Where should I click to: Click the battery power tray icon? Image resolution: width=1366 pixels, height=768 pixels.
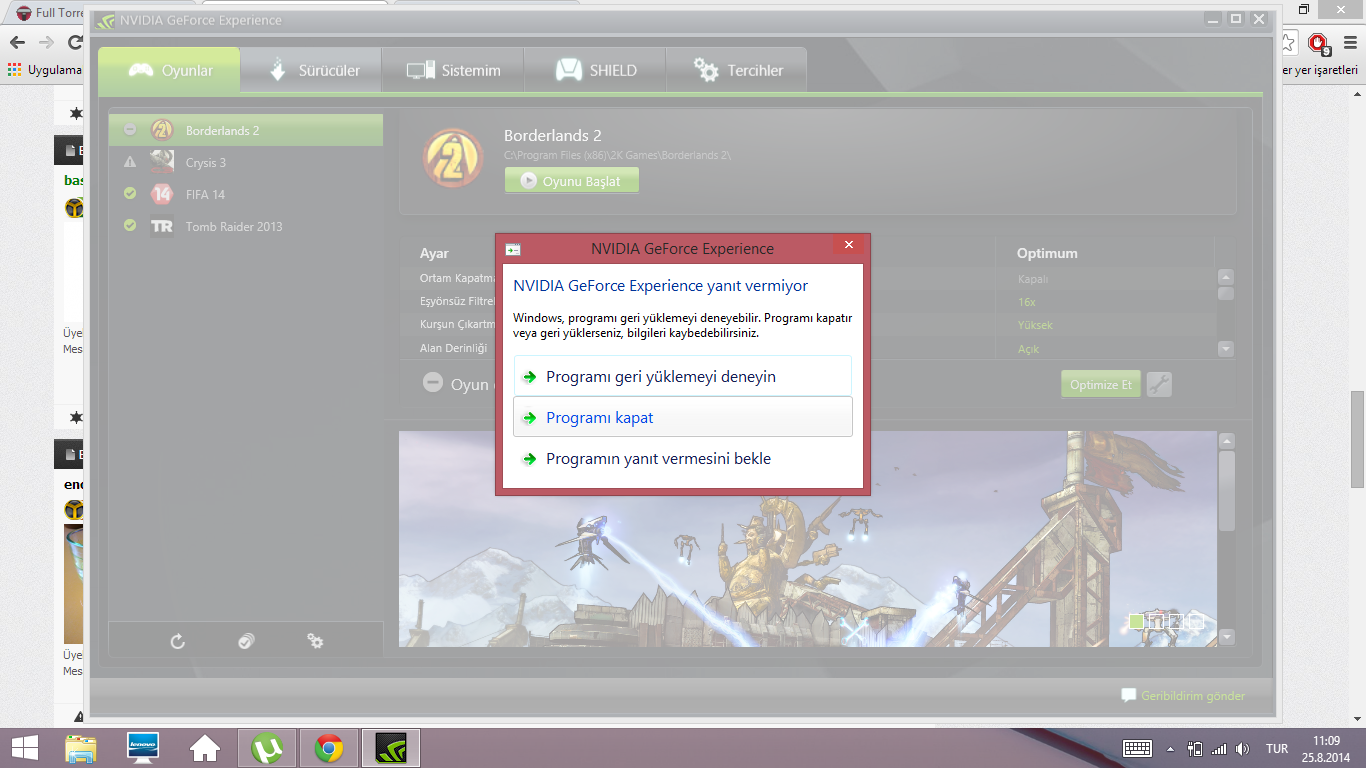click(x=1194, y=748)
